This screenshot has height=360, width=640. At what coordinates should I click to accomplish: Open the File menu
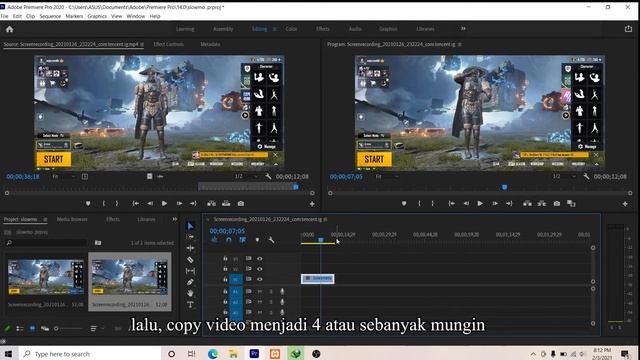point(4,16)
